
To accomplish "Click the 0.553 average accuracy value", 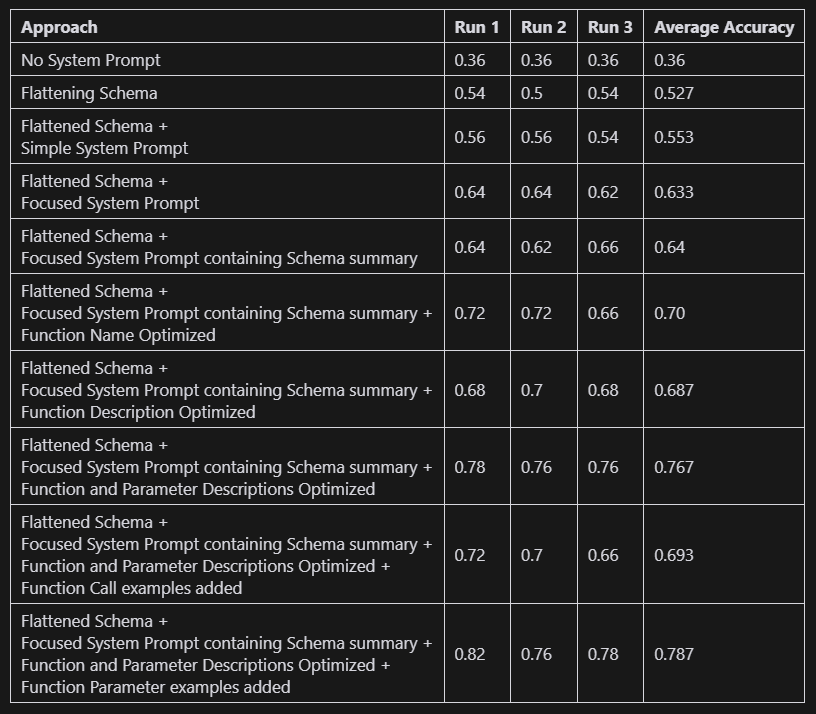I will coord(674,138).
